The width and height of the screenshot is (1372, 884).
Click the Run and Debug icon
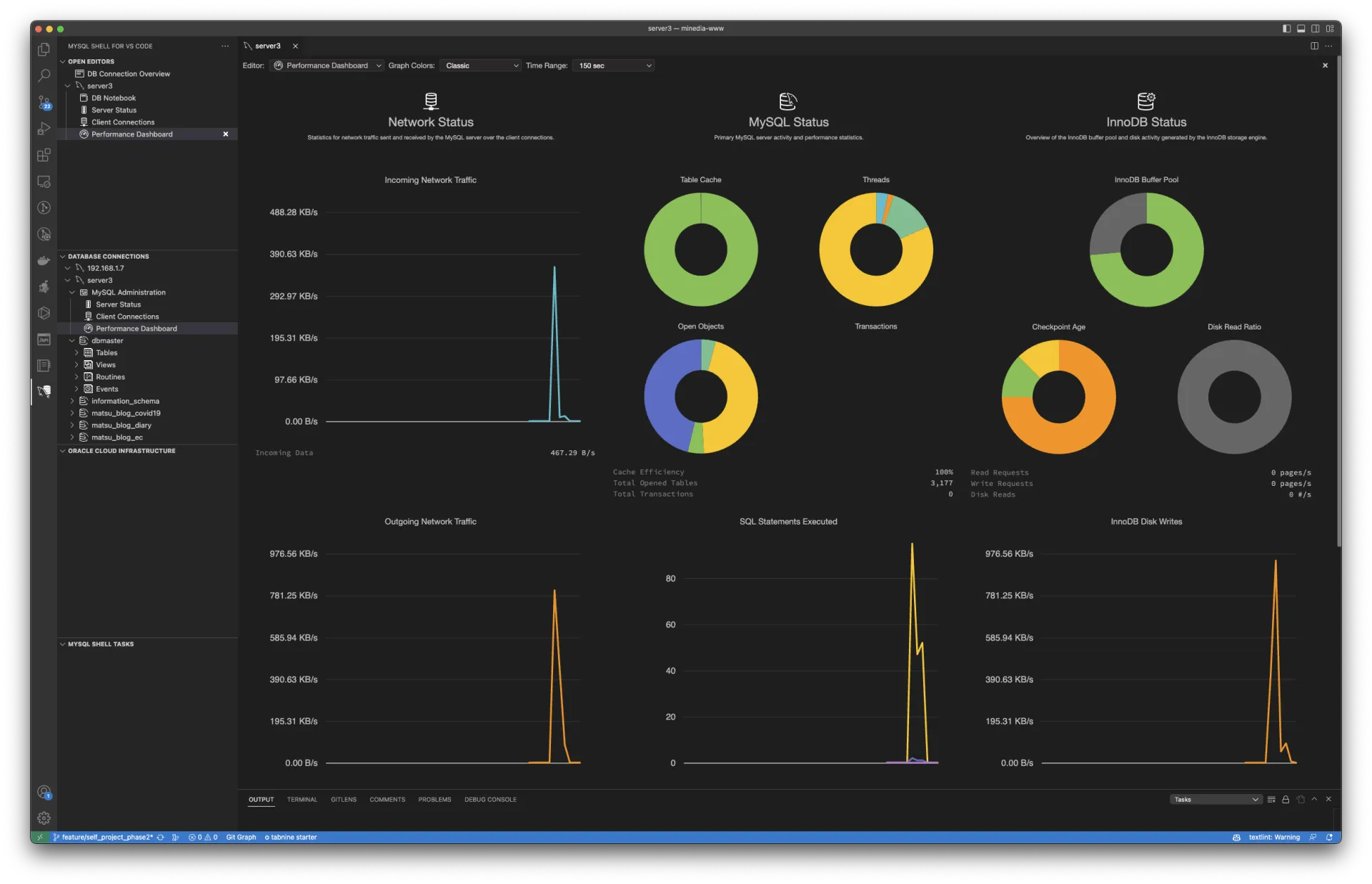pyautogui.click(x=44, y=129)
